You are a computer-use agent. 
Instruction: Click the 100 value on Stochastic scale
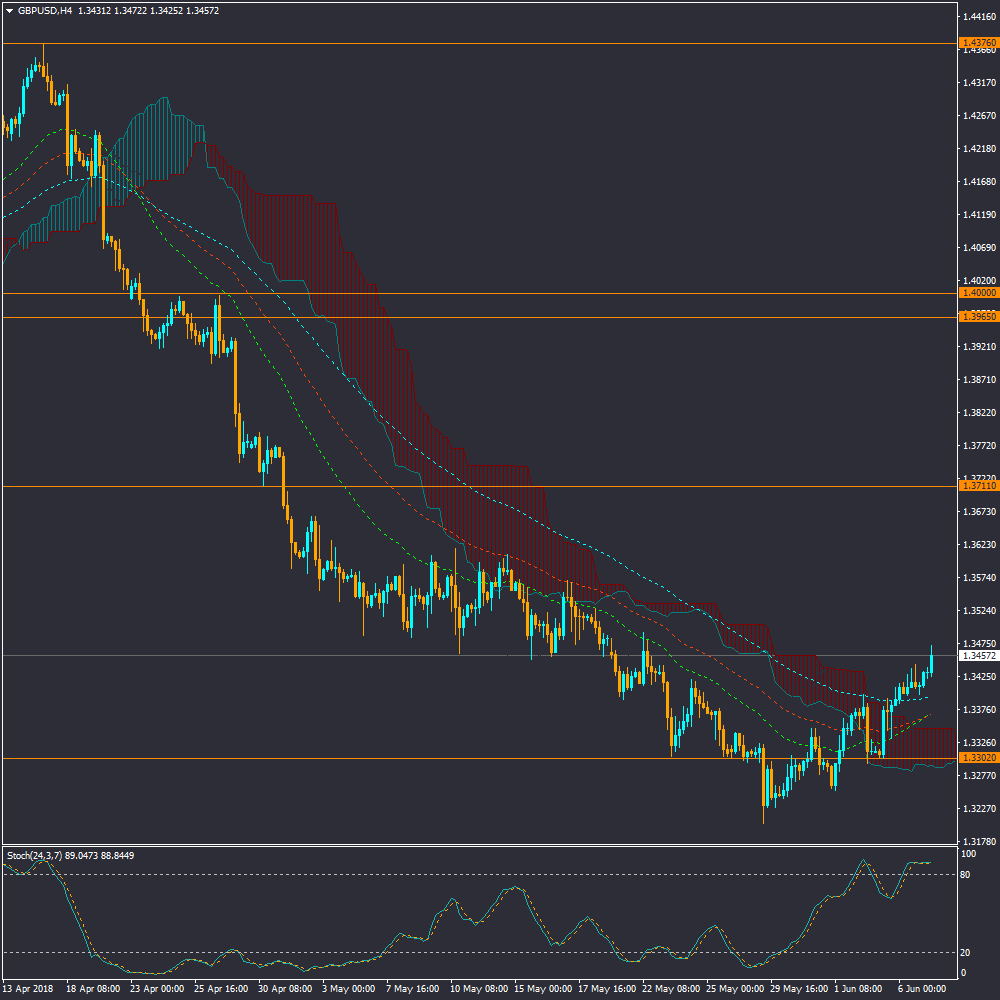pos(968,855)
